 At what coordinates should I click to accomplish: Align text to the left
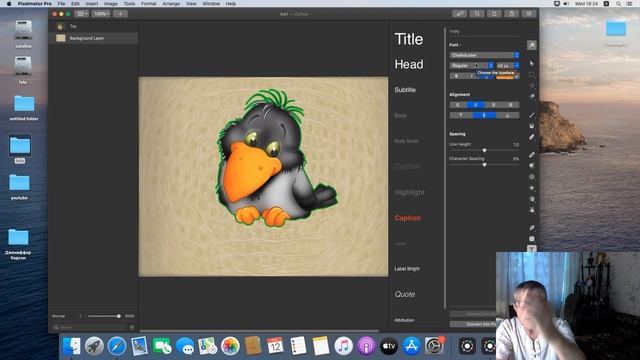458,105
